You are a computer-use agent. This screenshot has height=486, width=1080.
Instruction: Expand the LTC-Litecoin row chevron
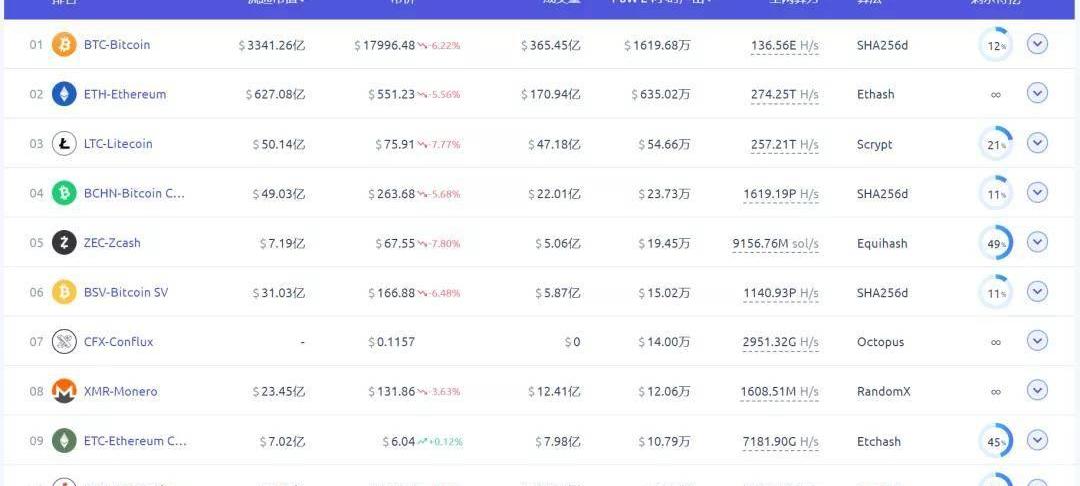(1037, 143)
